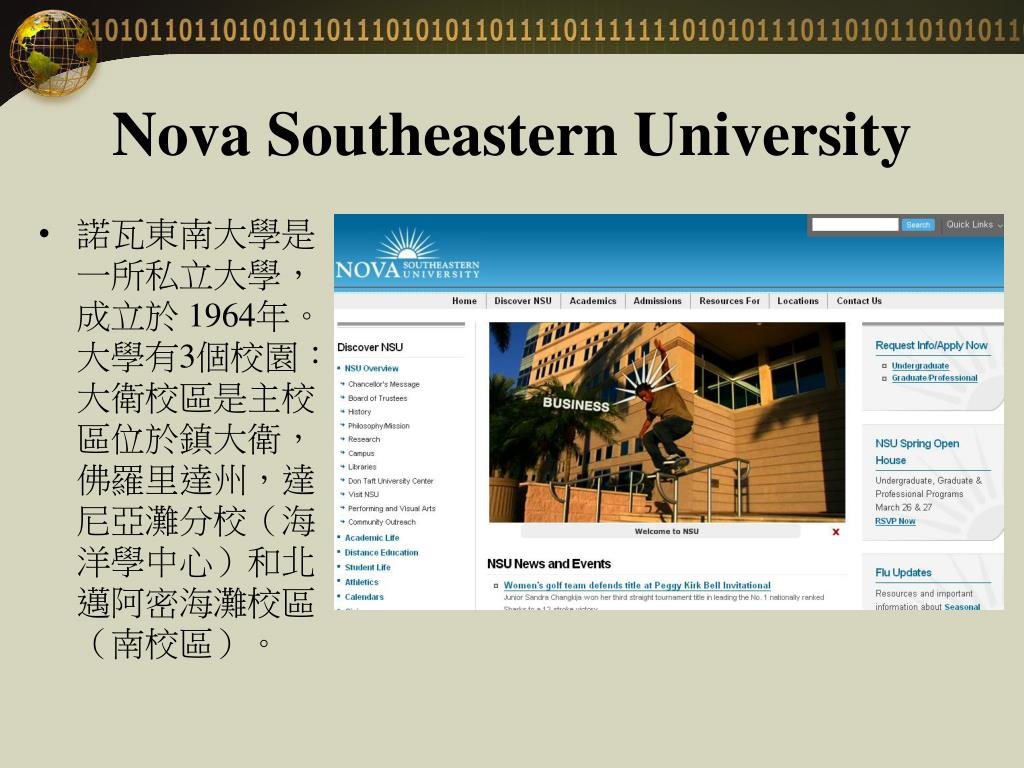Image resolution: width=1024 pixels, height=768 pixels.
Task: Click the Flu Updates heading
Action: [x=903, y=573]
